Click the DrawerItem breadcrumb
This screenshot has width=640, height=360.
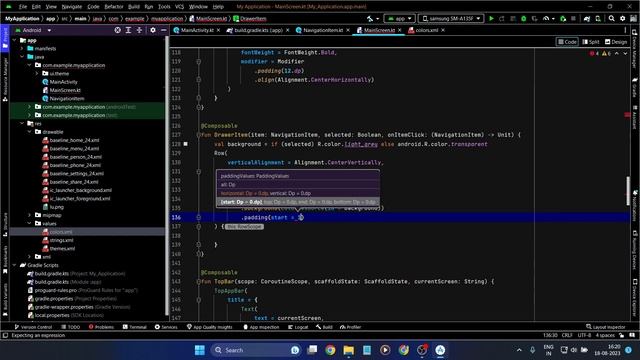(250, 19)
